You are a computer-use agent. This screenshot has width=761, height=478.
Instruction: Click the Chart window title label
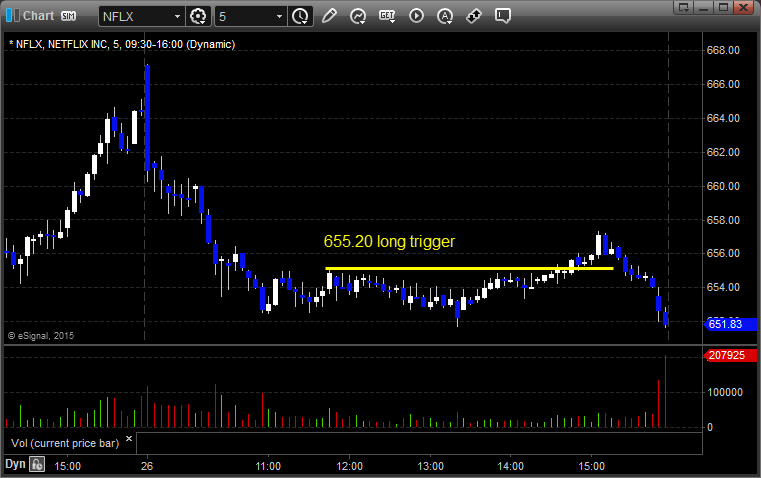38,16
